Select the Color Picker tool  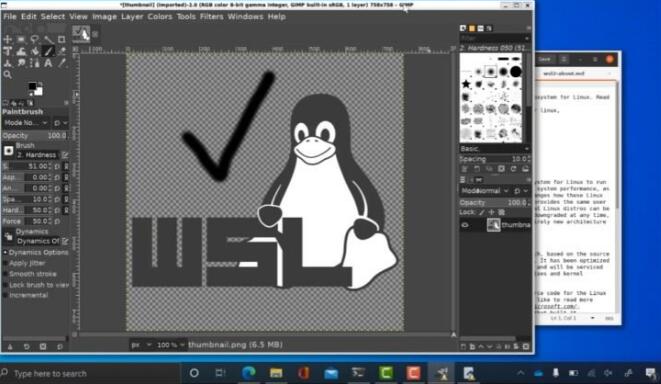pos(62,63)
